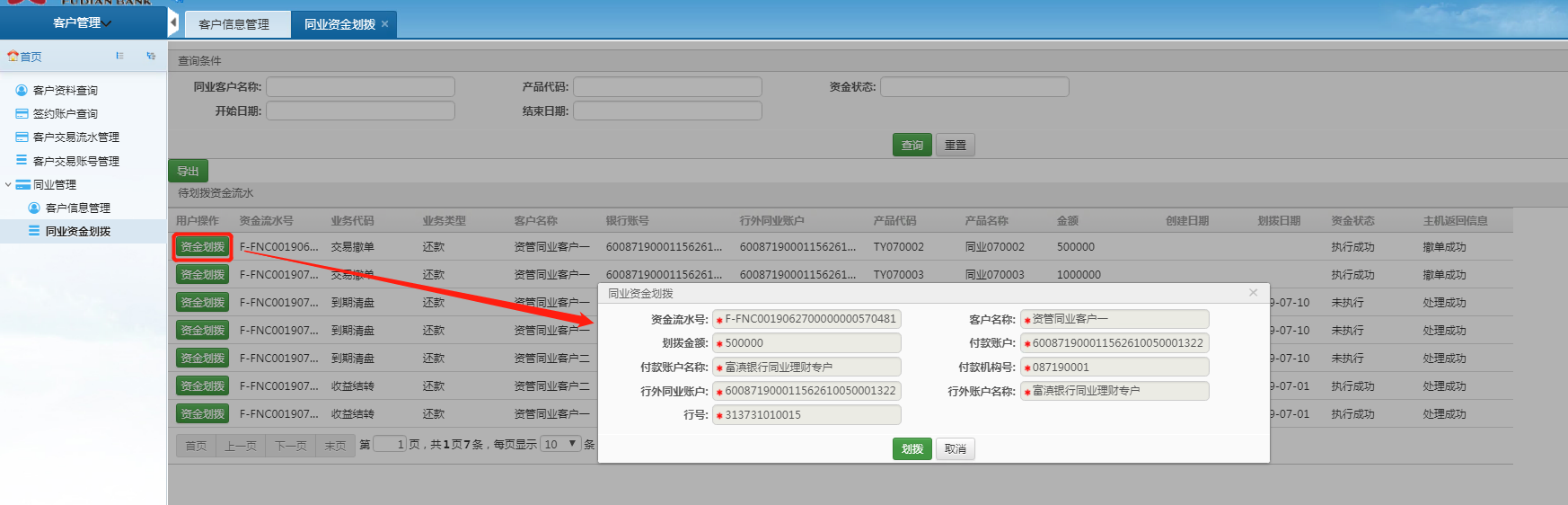Click the home icon beside 首页
Image resolution: width=1568 pixels, height=505 pixels.
coord(13,56)
